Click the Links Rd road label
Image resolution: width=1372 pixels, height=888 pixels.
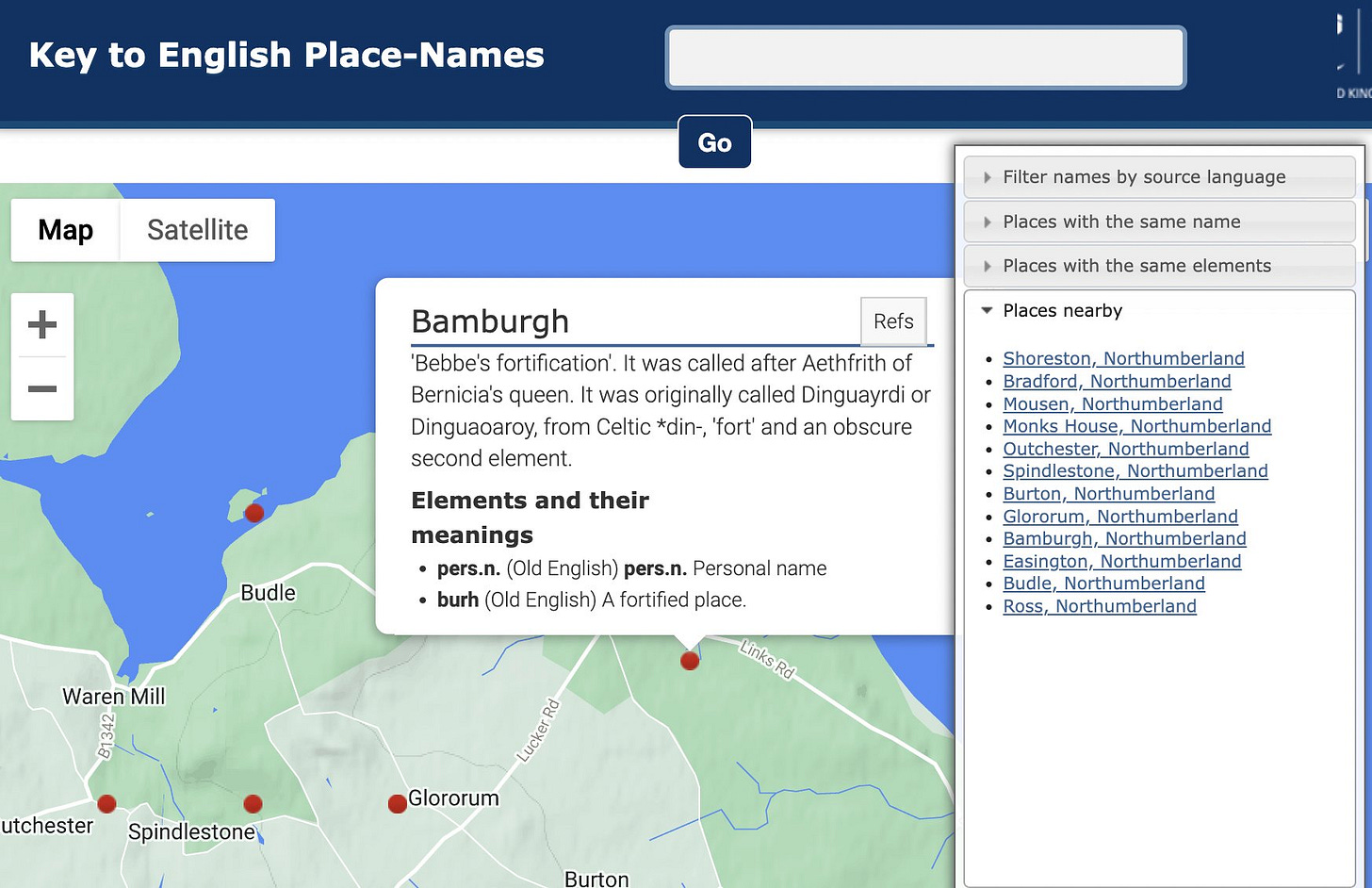click(767, 660)
